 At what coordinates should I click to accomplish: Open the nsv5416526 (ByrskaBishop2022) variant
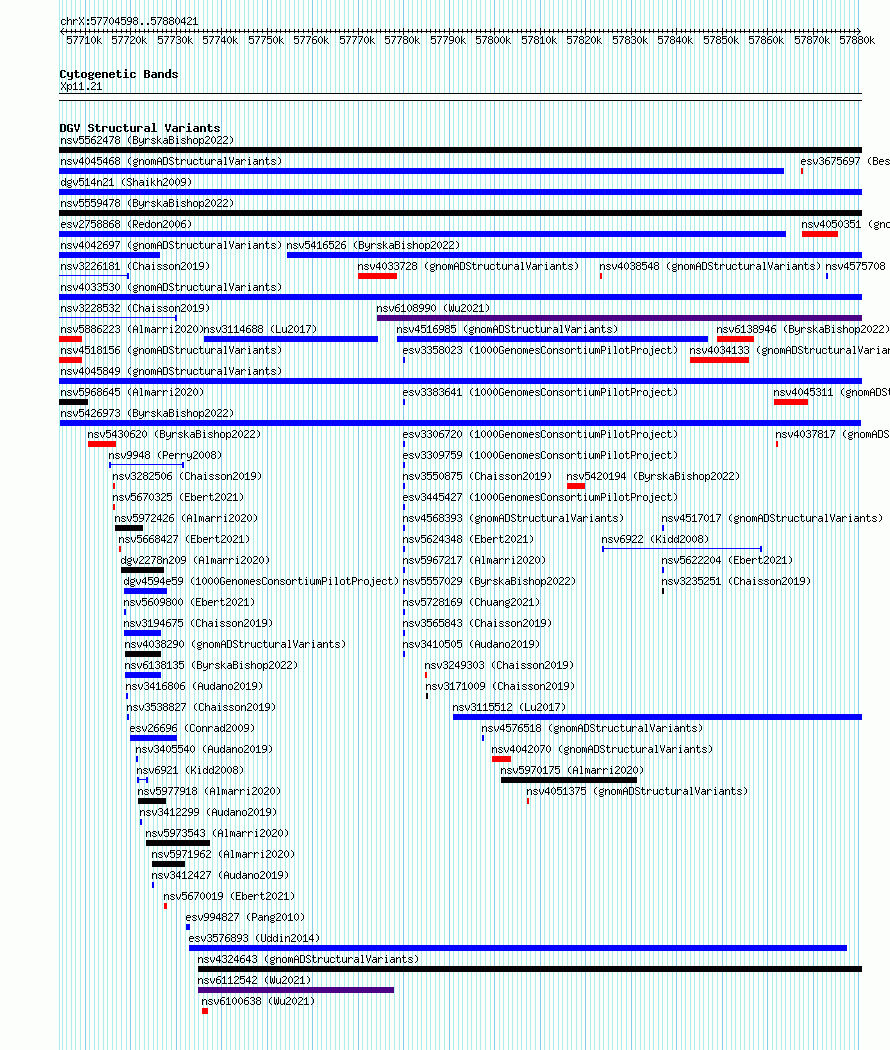373,246
